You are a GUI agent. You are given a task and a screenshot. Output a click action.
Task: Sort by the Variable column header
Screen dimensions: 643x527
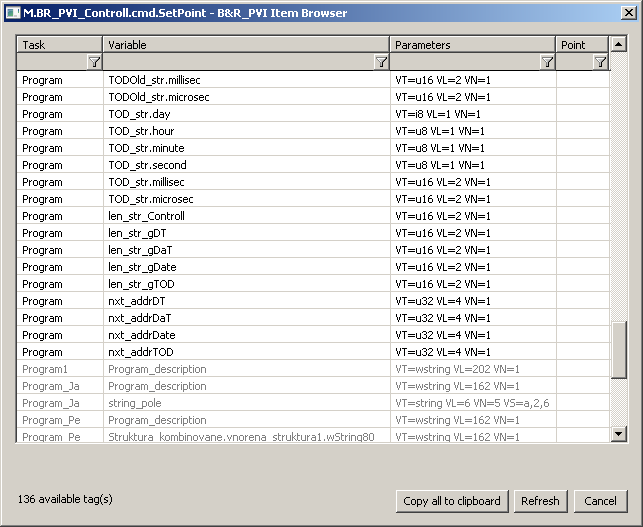pyautogui.click(x=246, y=45)
